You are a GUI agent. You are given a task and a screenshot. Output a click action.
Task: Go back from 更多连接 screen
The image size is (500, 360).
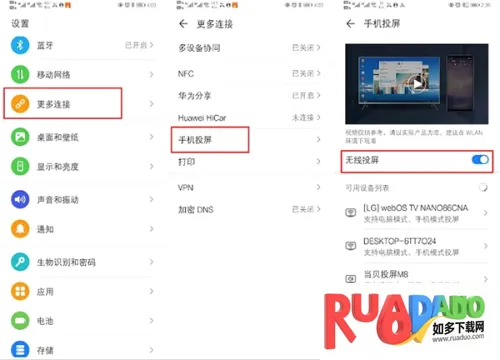click(183, 24)
